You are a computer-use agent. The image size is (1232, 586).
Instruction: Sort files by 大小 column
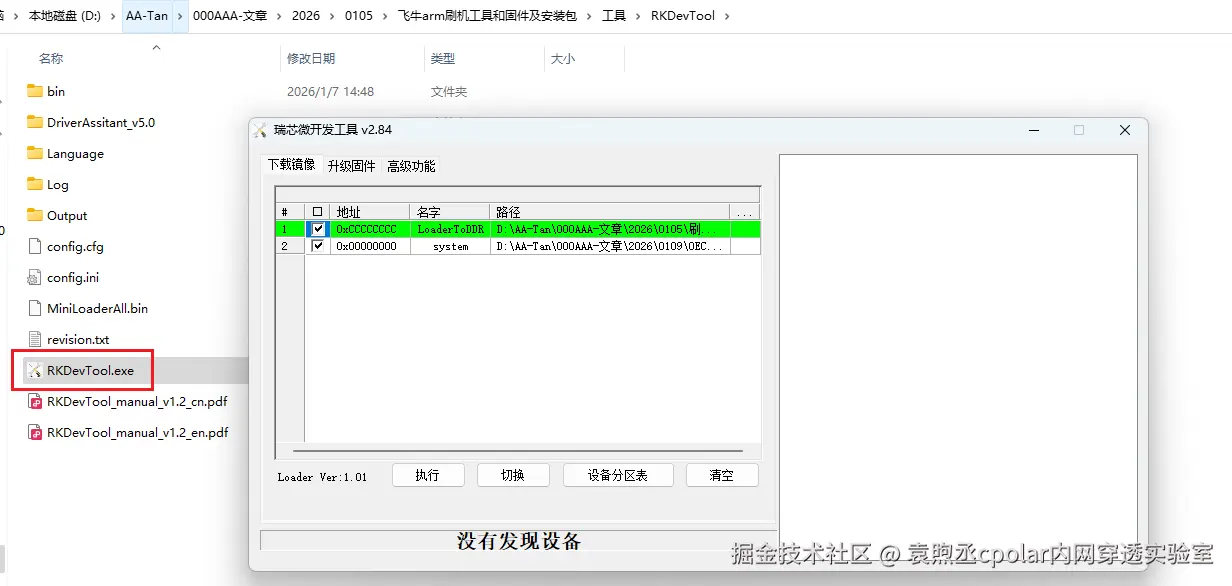[x=563, y=59]
